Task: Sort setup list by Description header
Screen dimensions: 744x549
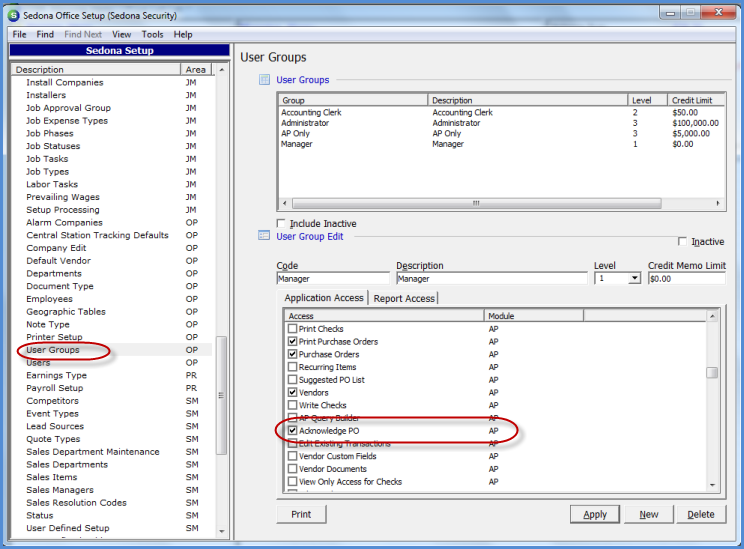Action: click(x=96, y=69)
